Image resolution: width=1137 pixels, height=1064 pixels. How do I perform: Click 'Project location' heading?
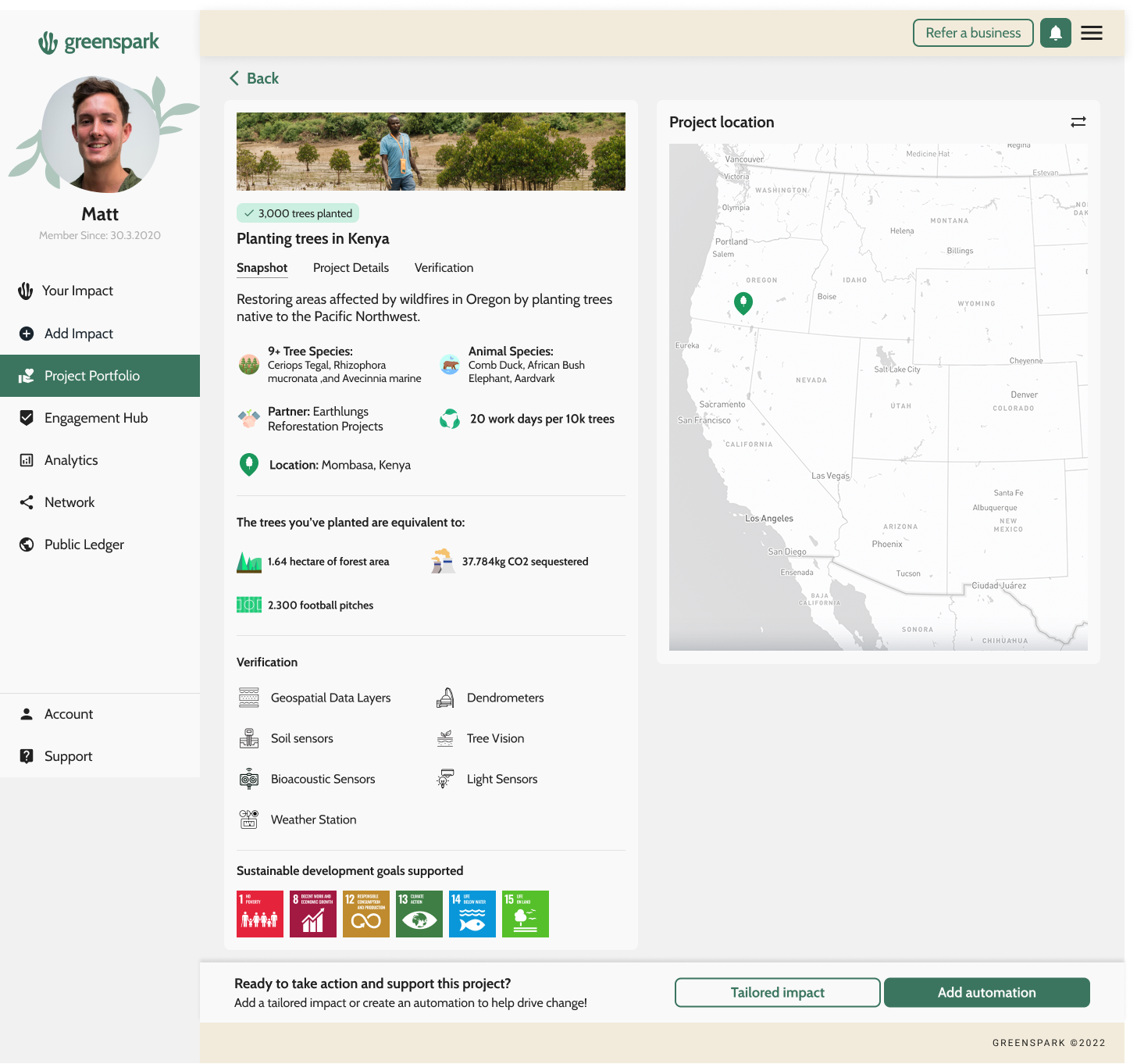(722, 122)
